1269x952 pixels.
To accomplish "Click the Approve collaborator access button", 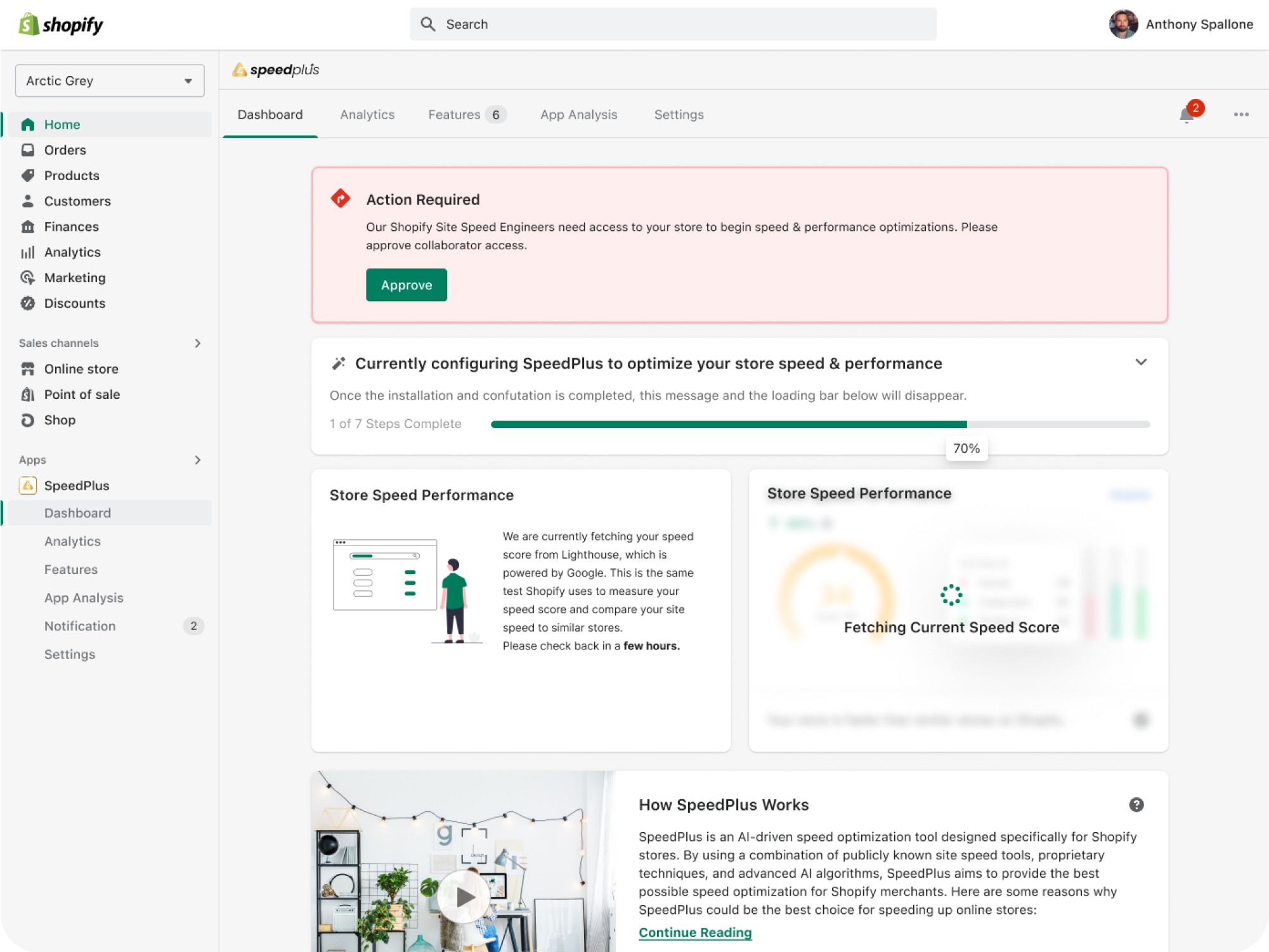I will tap(405, 285).
